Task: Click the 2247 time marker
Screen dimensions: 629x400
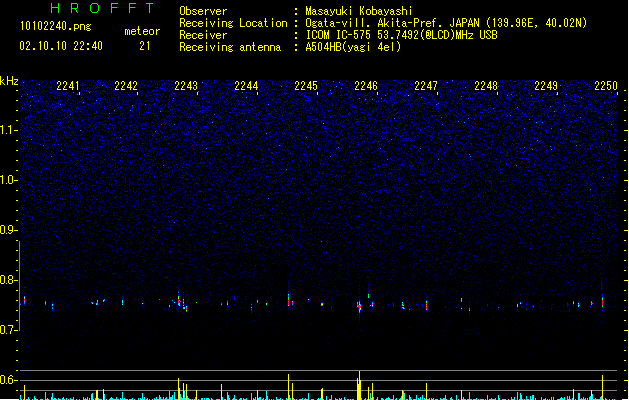Action: click(x=426, y=86)
